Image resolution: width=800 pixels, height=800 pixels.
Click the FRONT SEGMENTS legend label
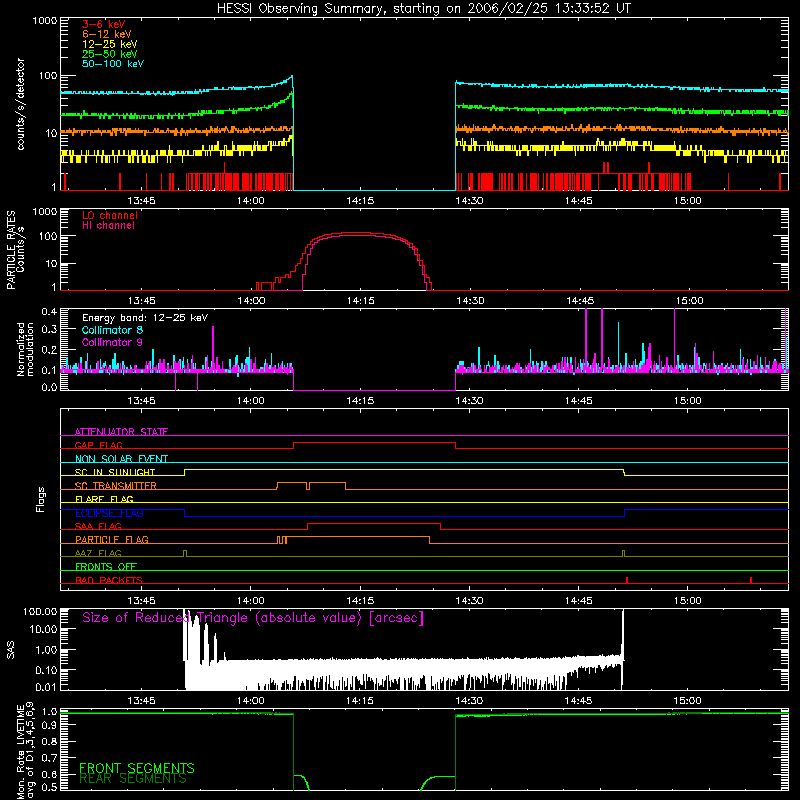(137, 768)
